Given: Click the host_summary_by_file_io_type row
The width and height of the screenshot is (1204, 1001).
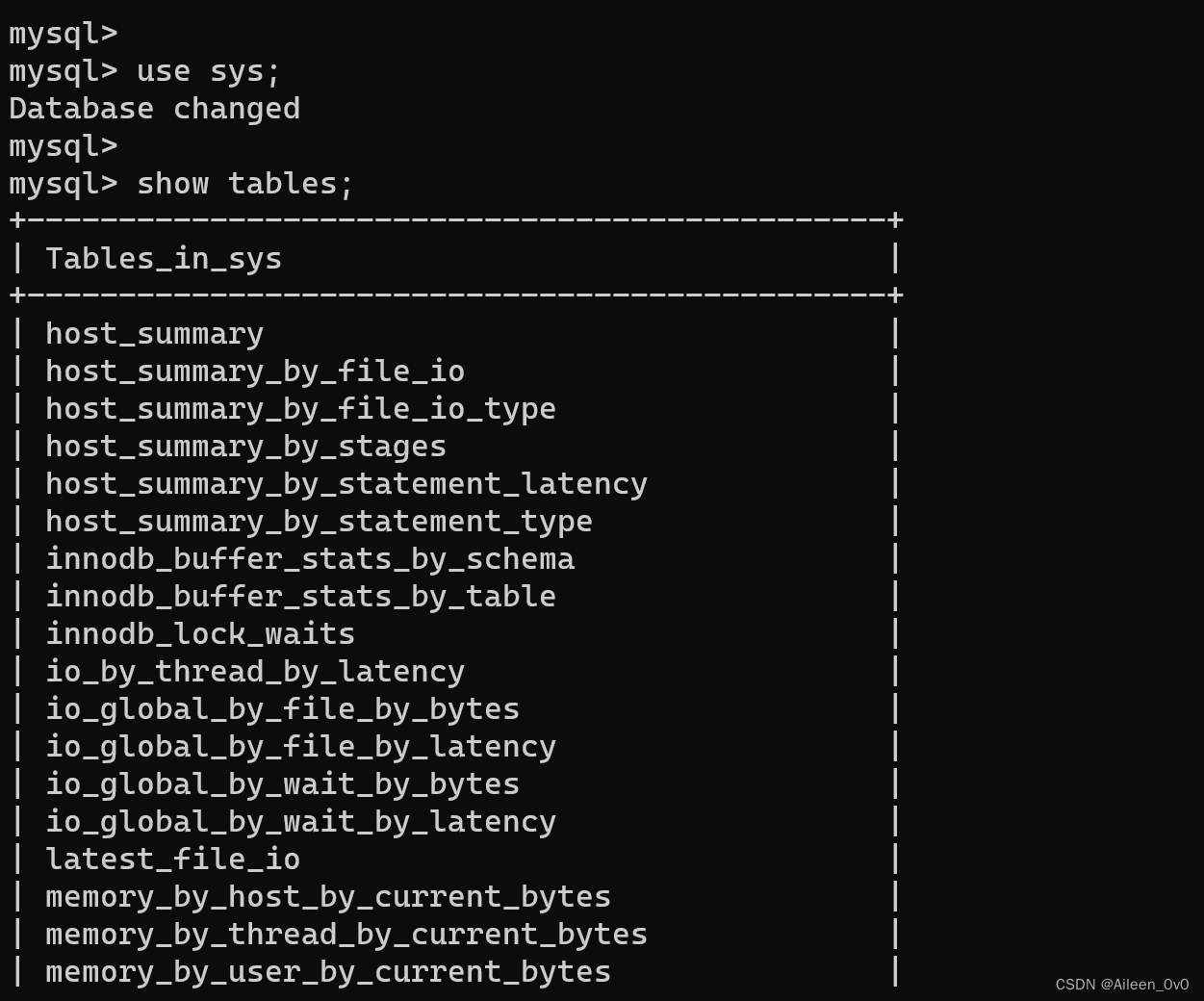Looking at the screenshot, I should [300, 409].
